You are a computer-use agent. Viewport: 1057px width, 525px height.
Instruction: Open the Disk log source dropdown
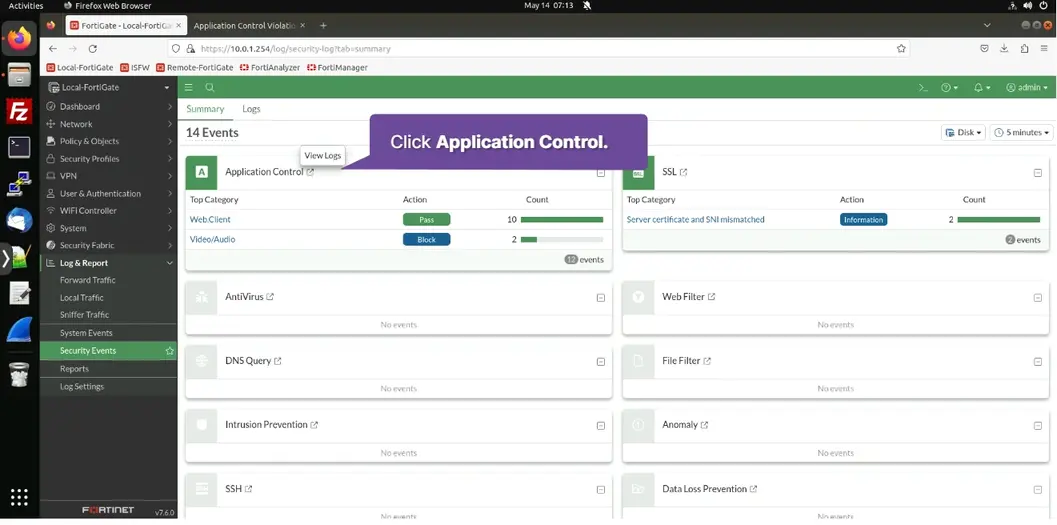pyautogui.click(x=963, y=133)
